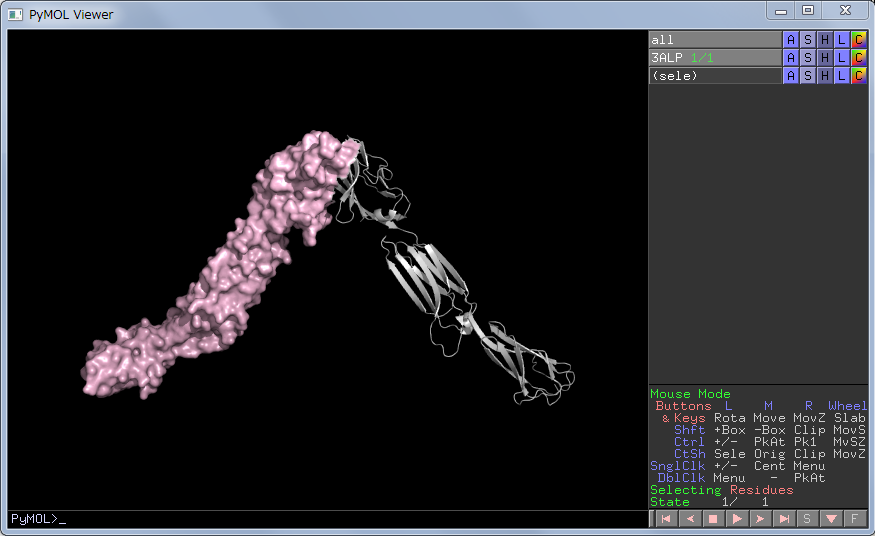The image size is (875, 536).
Task: Click Selecting Residues to change selection mode
Action: (x=721, y=490)
